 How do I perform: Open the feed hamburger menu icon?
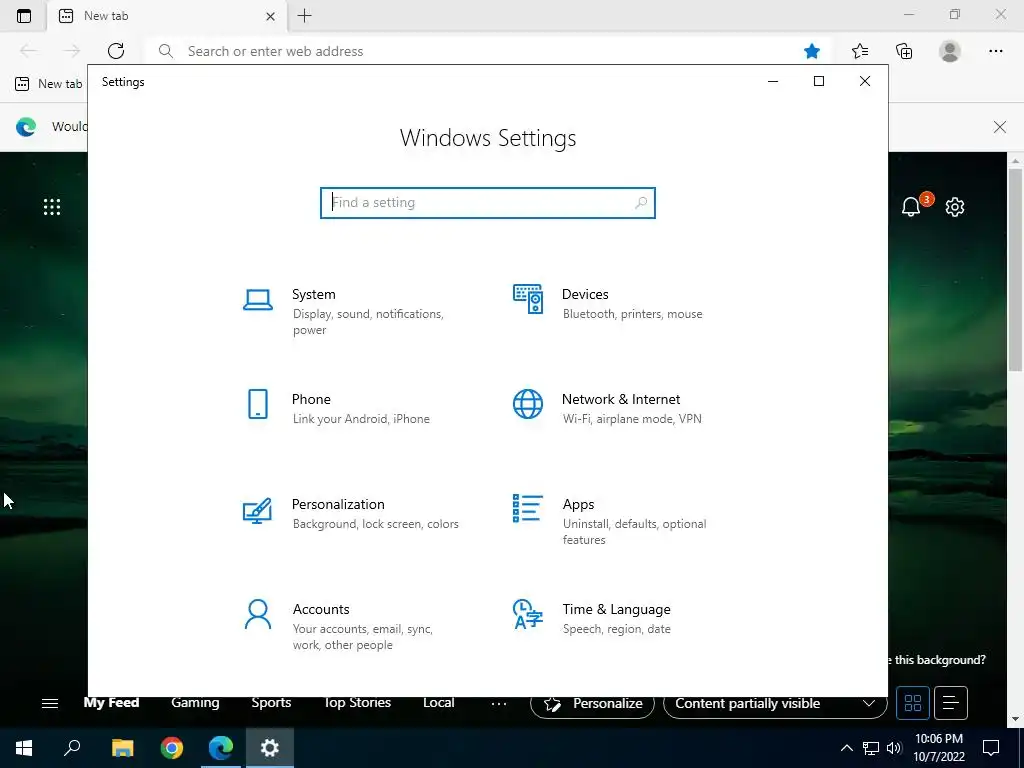[50, 703]
